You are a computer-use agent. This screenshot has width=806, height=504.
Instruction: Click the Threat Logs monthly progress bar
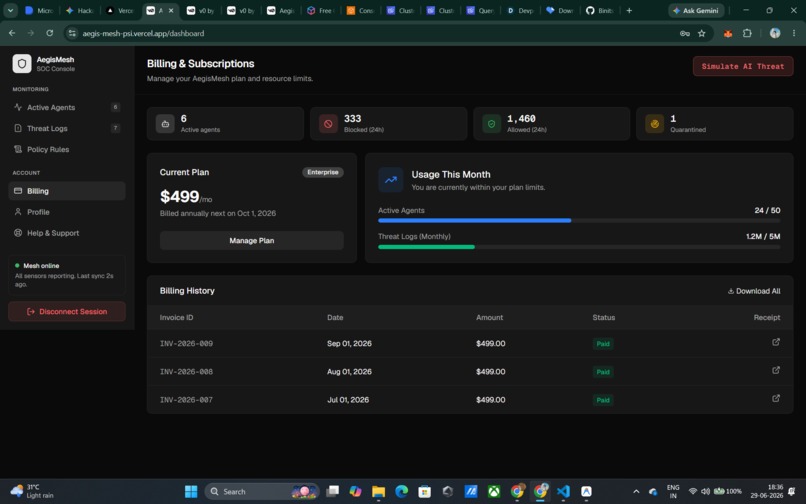click(579, 247)
